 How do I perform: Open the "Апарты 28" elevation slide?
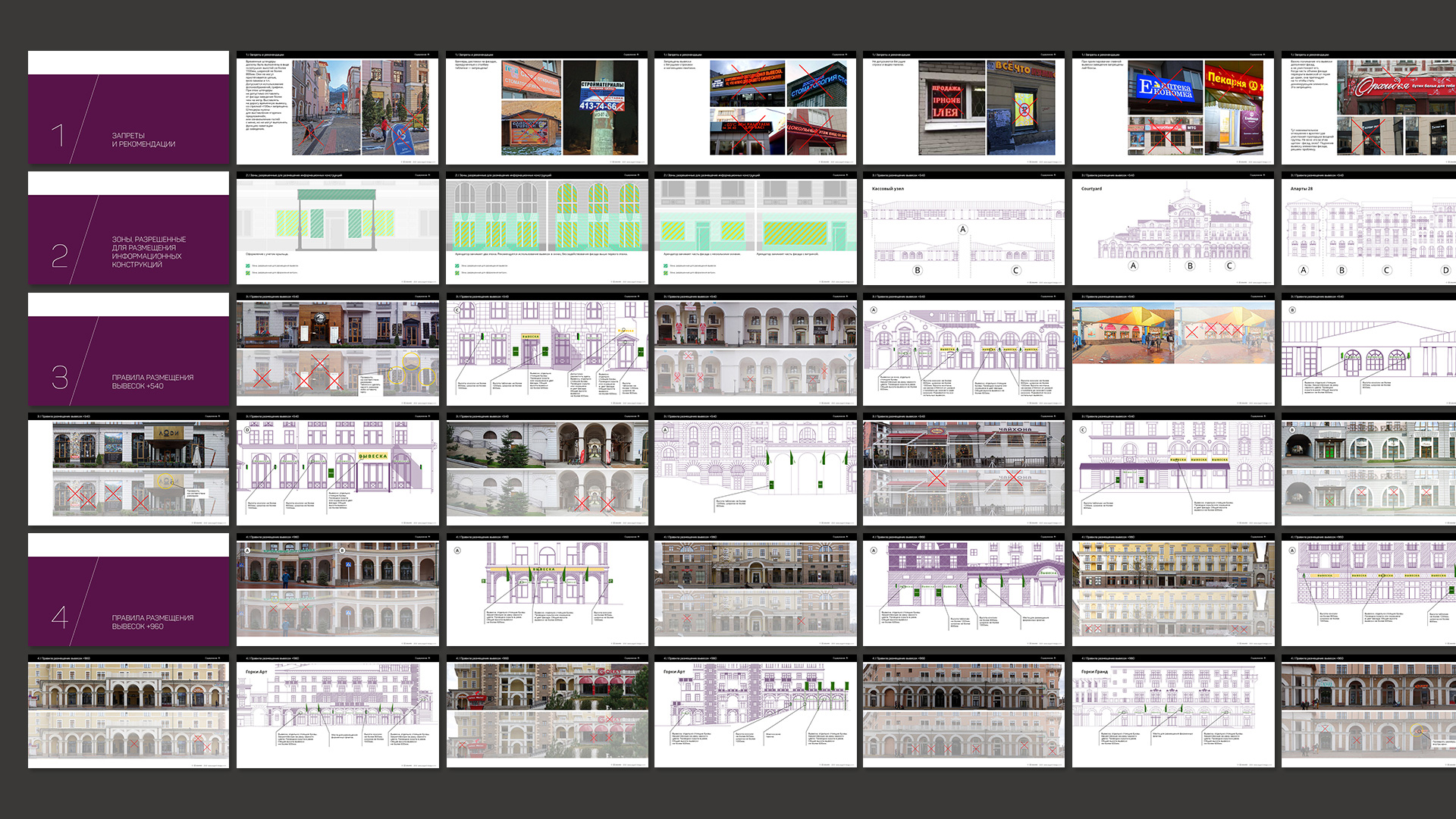pyautogui.click(x=1369, y=228)
